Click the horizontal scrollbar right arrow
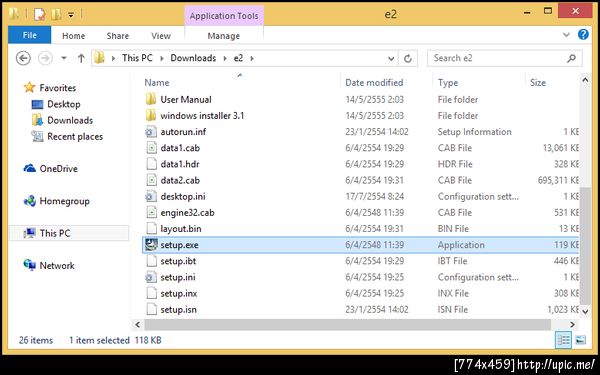The image size is (600, 375). tap(572, 324)
